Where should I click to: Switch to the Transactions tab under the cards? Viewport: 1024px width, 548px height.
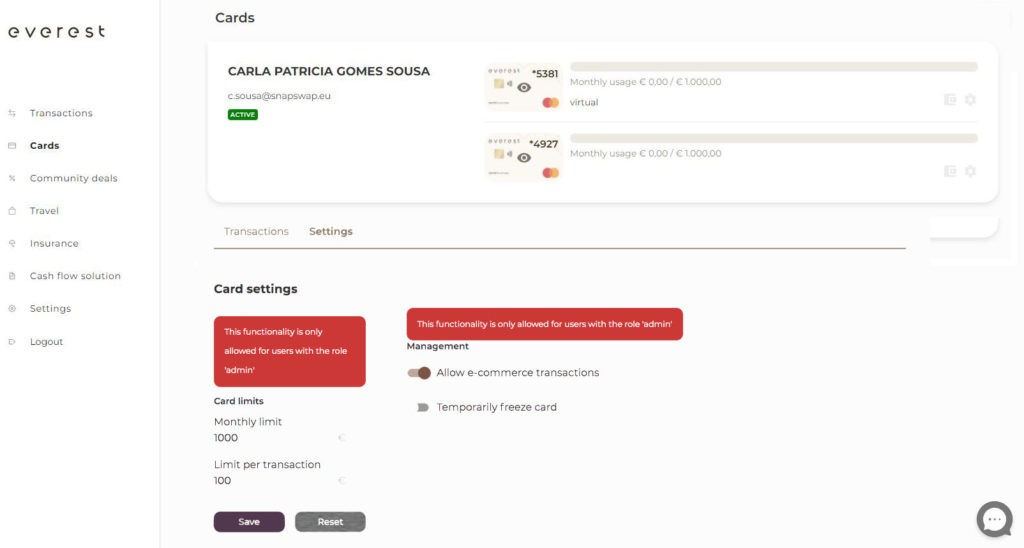click(256, 231)
